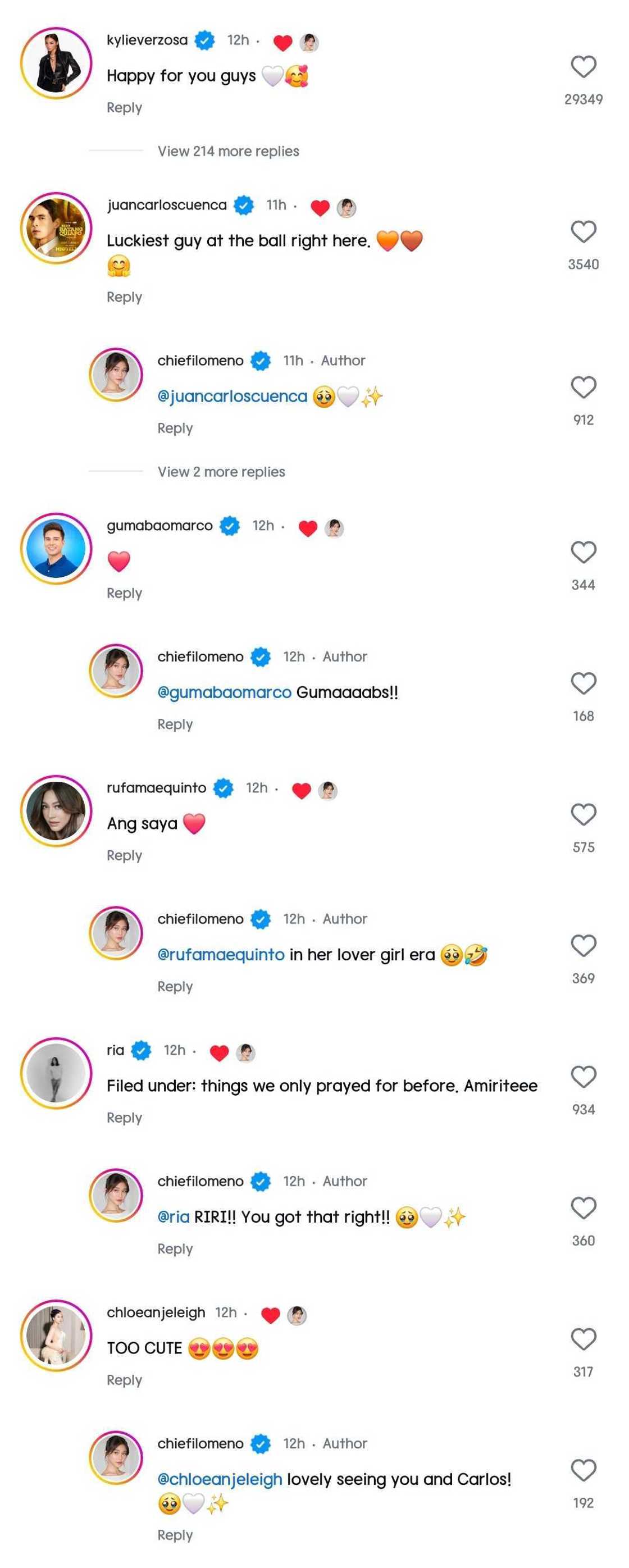The image size is (629, 1568).
Task: Like chiefilomeno's 'Gumaaaabs!!' reply
Action: (583, 683)
